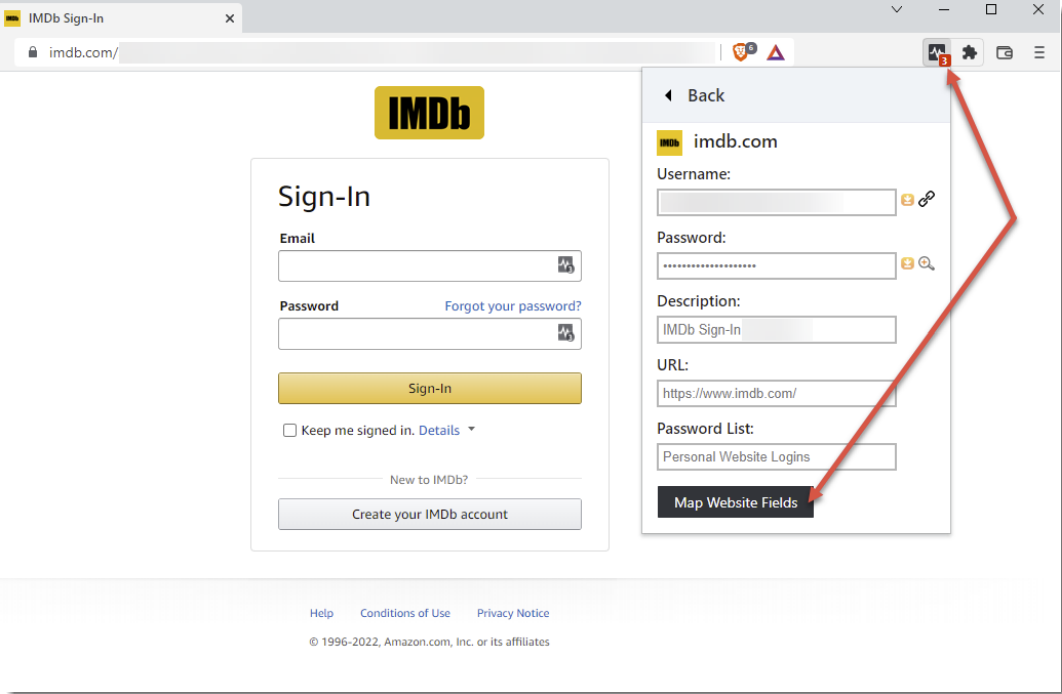Click the Sign-In heading text
The width and height of the screenshot is (1062, 694).
point(324,197)
